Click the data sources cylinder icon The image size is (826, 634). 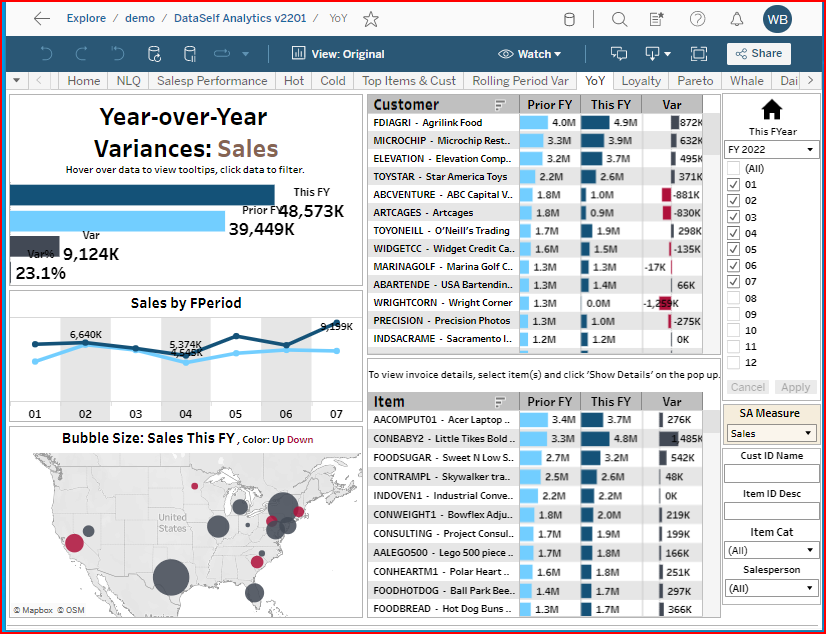[x=570, y=19]
